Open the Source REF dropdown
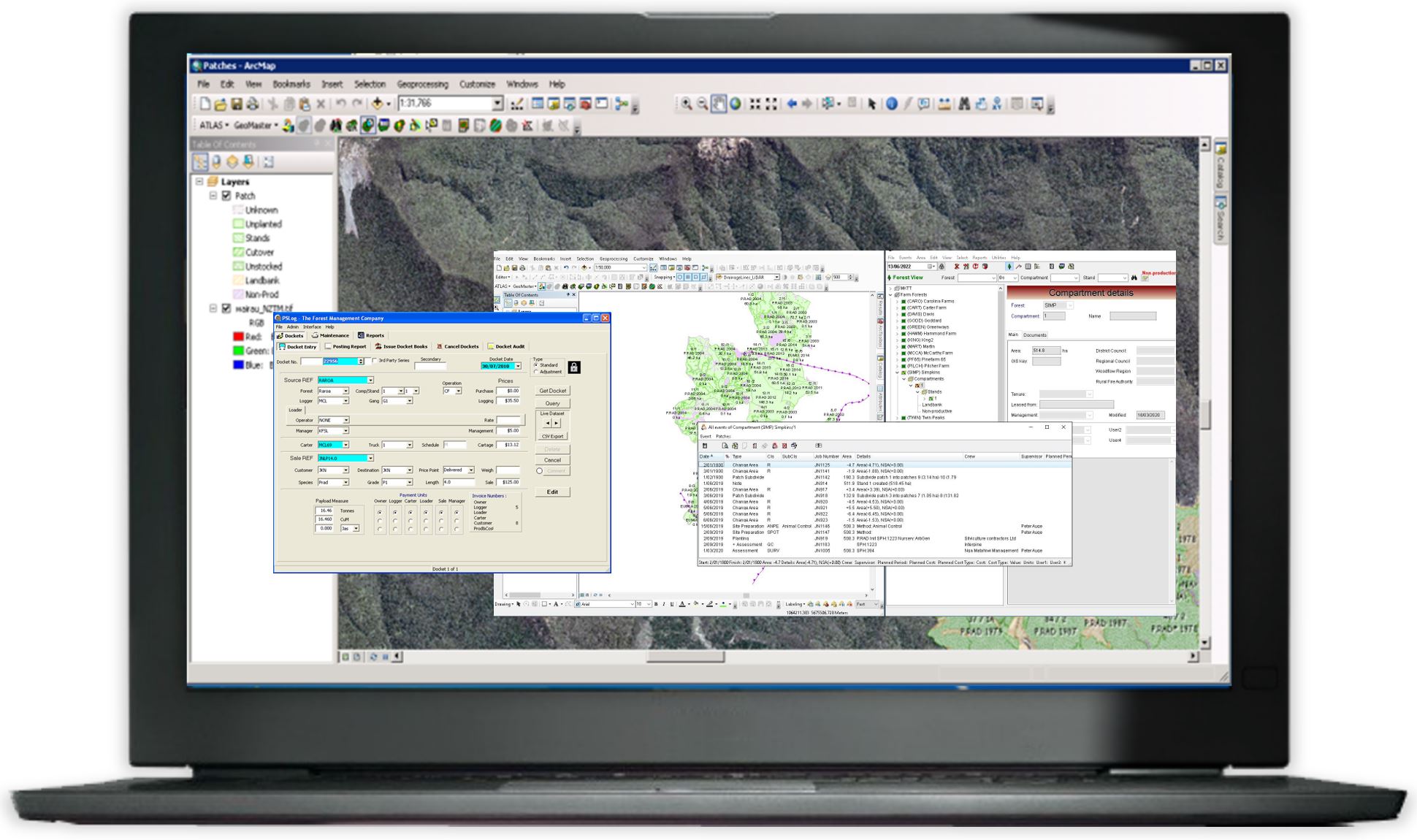Image resolution: width=1417 pixels, height=840 pixels. (370, 380)
